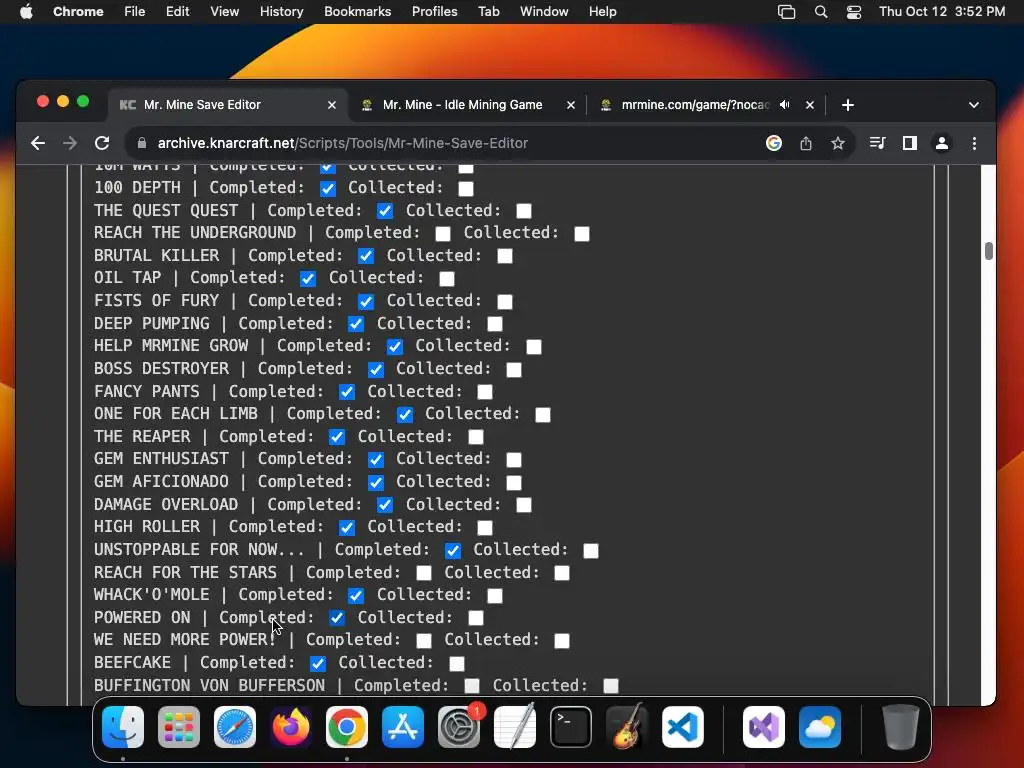Open Visual Studio purple dock icon

(763, 727)
